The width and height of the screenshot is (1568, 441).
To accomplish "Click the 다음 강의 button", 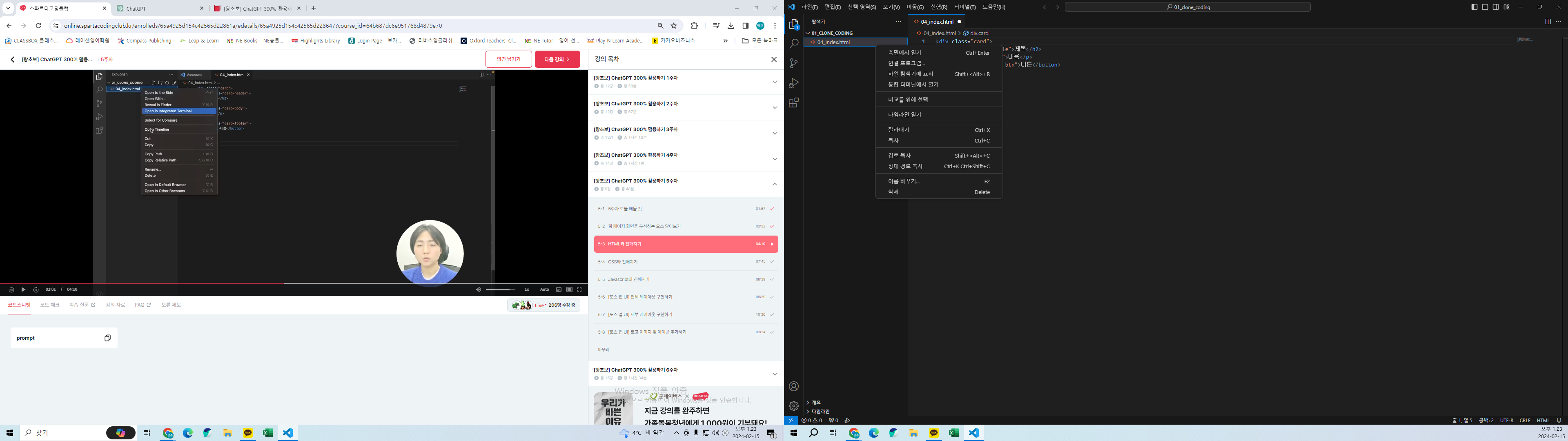I will click(x=557, y=59).
